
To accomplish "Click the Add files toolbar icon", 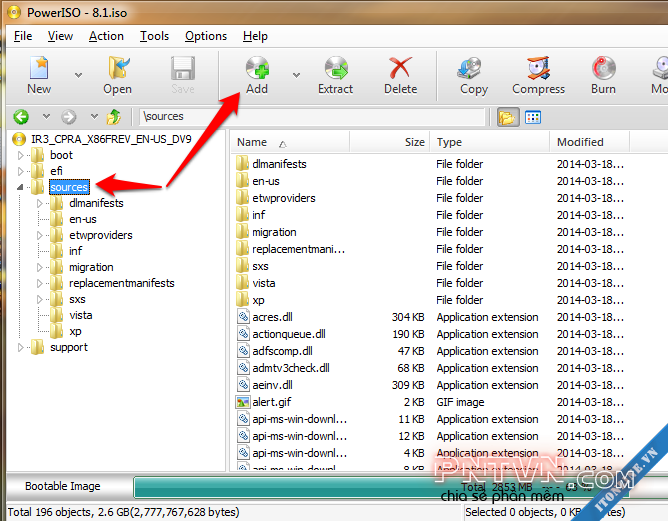I will coord(257,68).
